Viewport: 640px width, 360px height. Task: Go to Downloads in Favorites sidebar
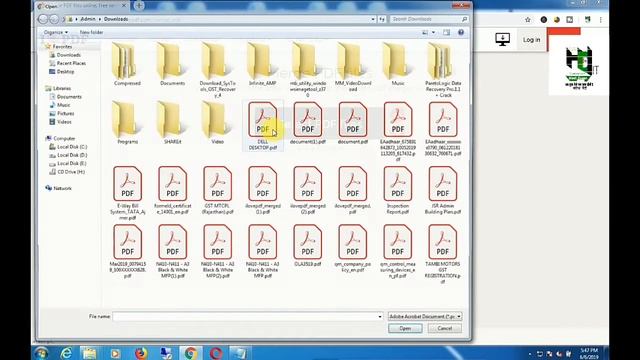coord(68,55)
